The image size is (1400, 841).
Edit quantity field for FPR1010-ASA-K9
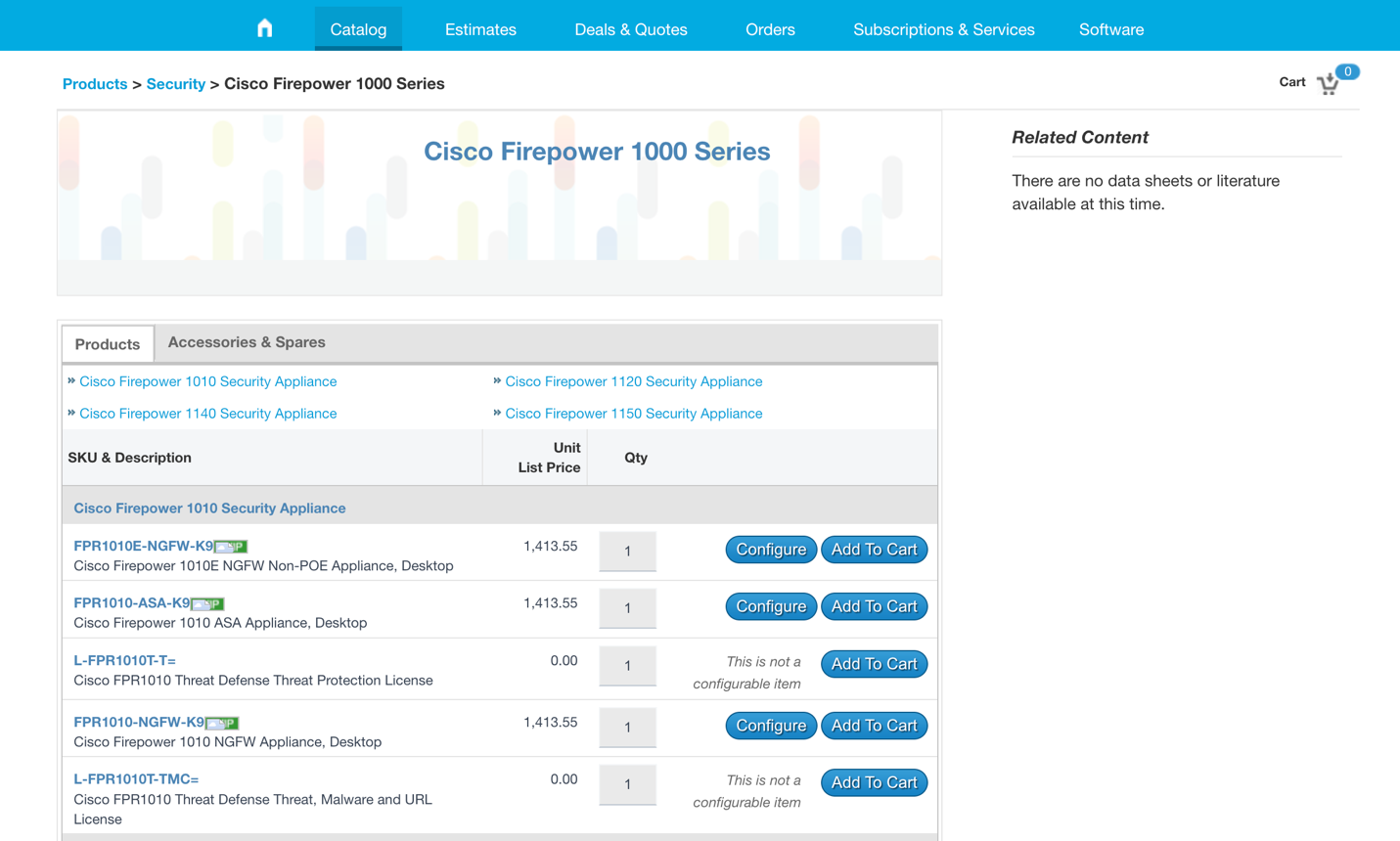(627, 608)
